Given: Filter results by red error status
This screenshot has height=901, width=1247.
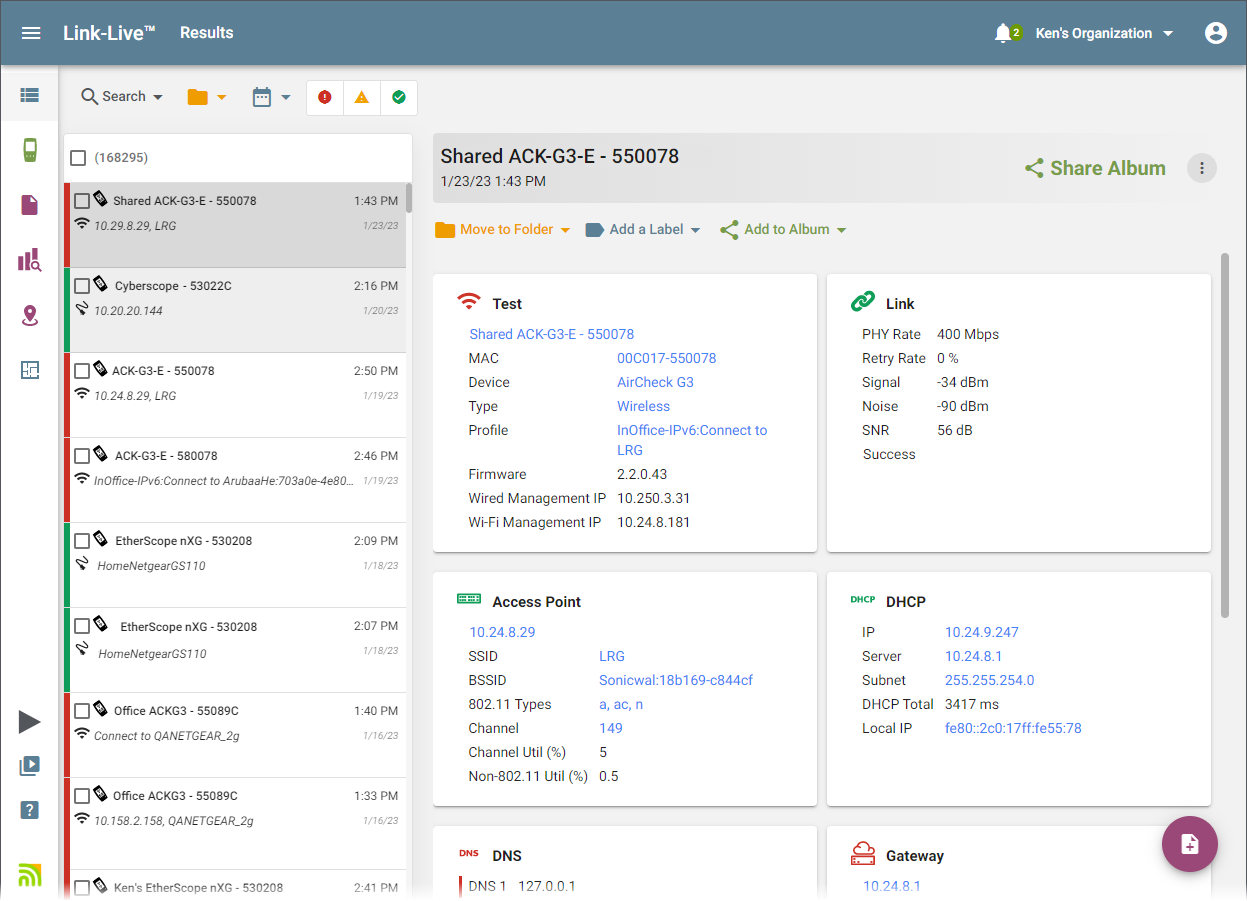Looking at the screenshot, I should (325, 97).
